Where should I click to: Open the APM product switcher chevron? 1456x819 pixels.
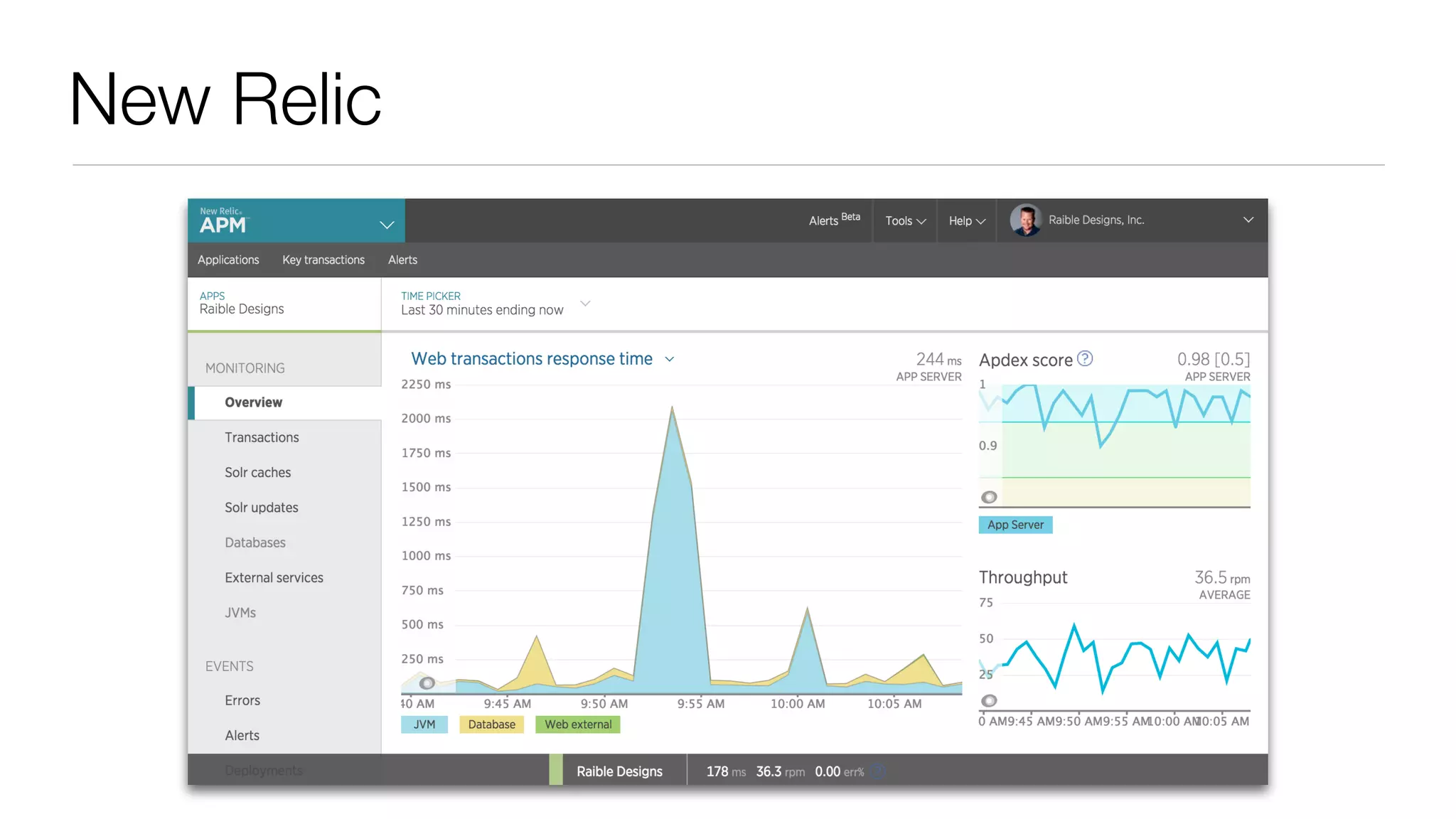click(387, 225)
